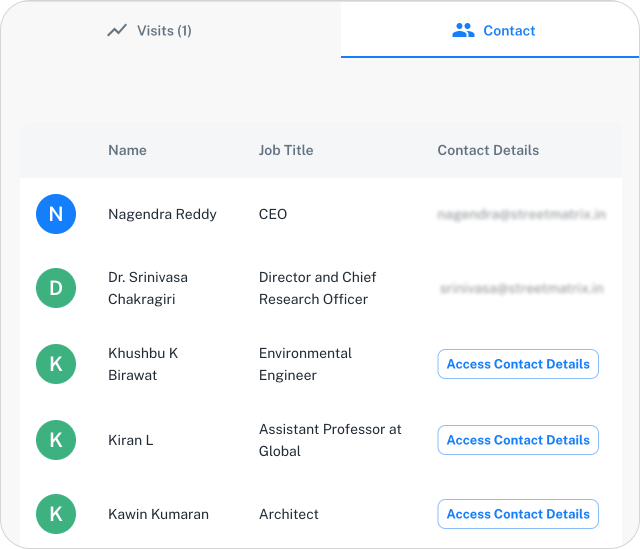This screenshot has height=549, width=640.
Task: Access contact details for Kiran L
Action: 518,440
